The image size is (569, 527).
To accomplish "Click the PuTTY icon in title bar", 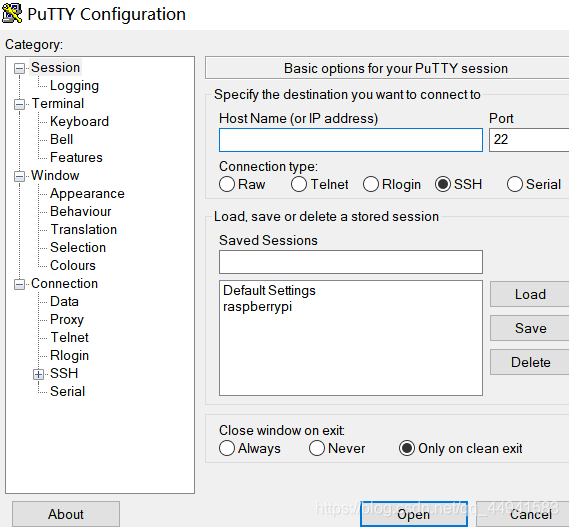I will (x=12, y=13).
